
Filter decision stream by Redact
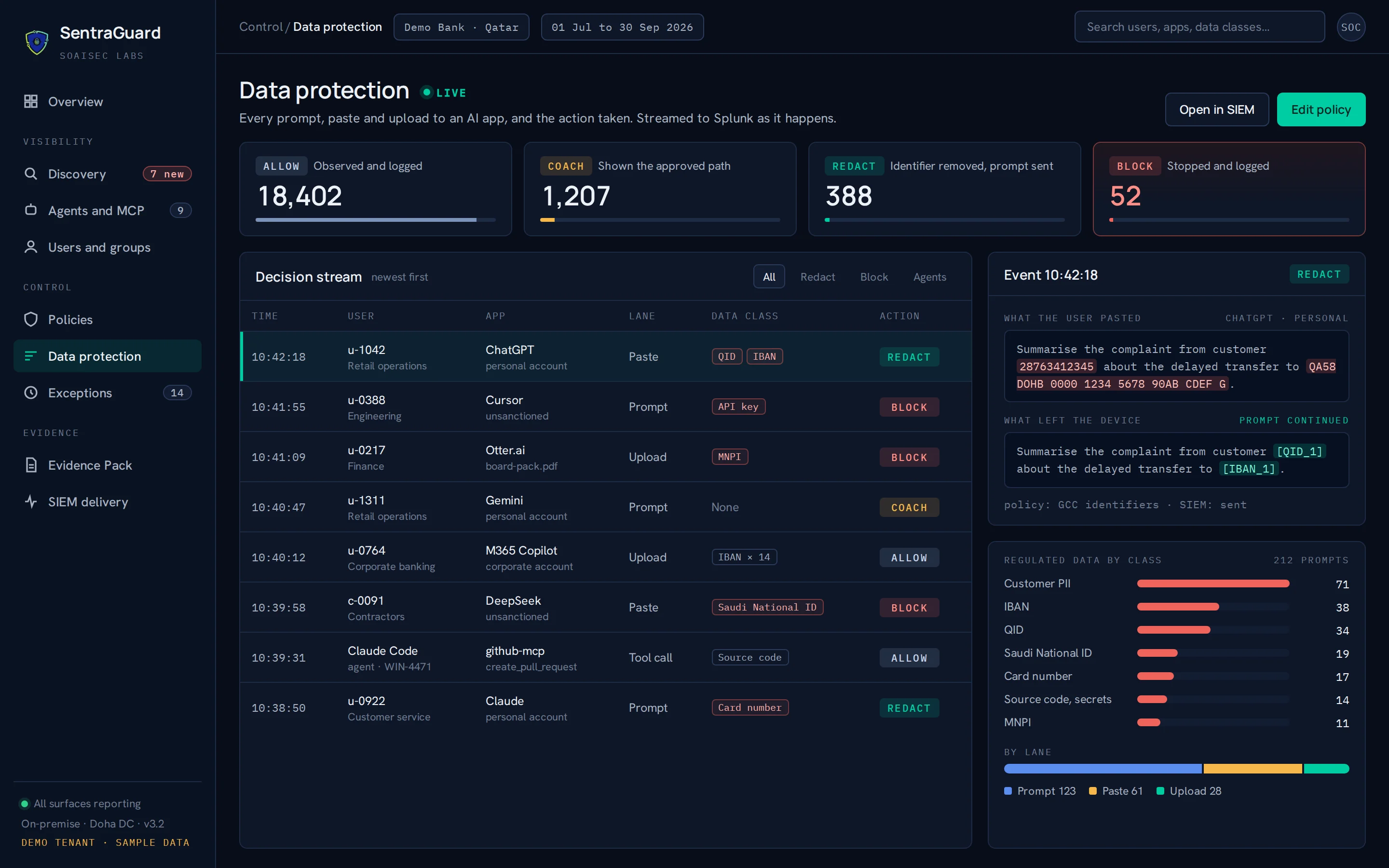pyautogui.click(x=817, y=277)
